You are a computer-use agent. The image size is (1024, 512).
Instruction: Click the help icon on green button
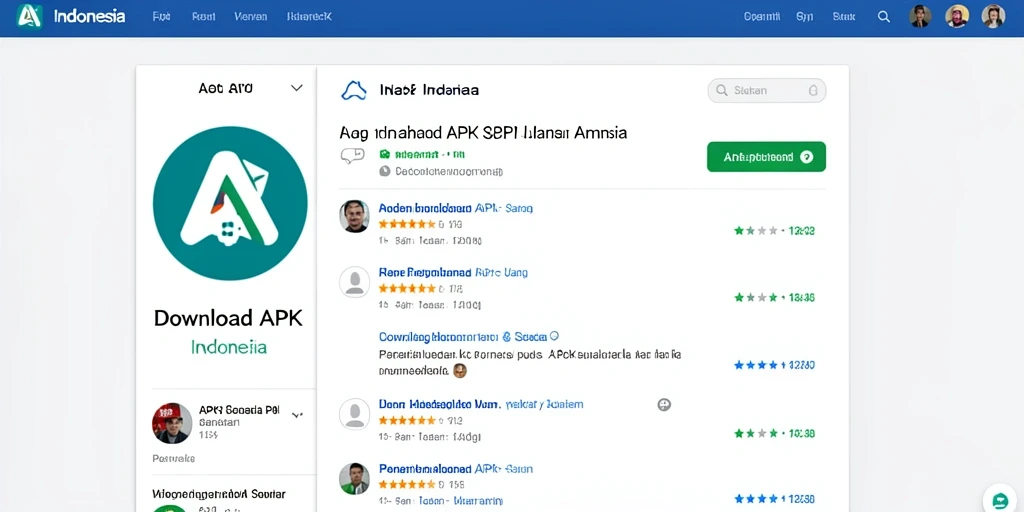(x=807, y=157)
